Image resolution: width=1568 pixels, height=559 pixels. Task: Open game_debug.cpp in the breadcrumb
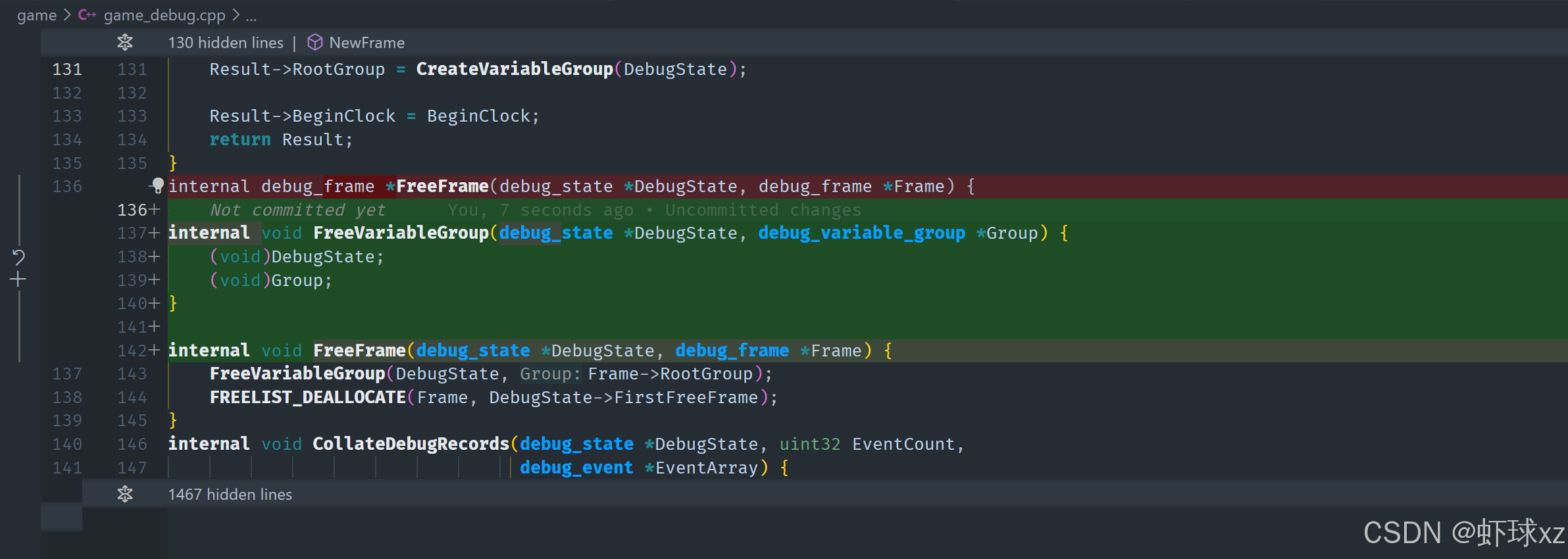coord(164,14)
